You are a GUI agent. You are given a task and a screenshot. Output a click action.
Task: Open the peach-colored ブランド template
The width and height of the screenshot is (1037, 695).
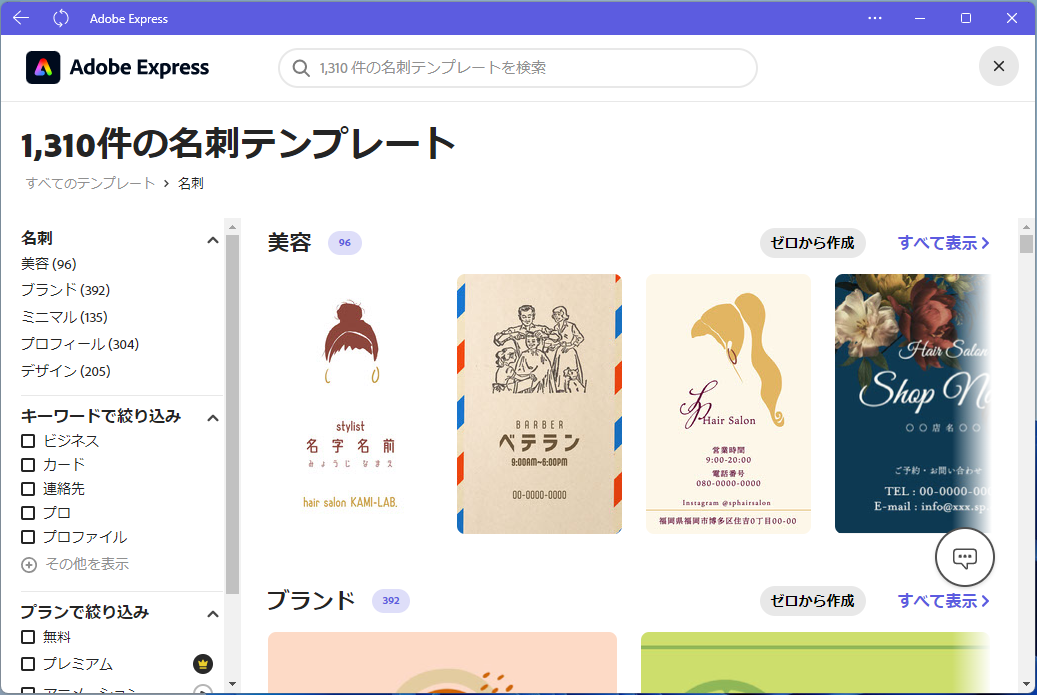442,662
